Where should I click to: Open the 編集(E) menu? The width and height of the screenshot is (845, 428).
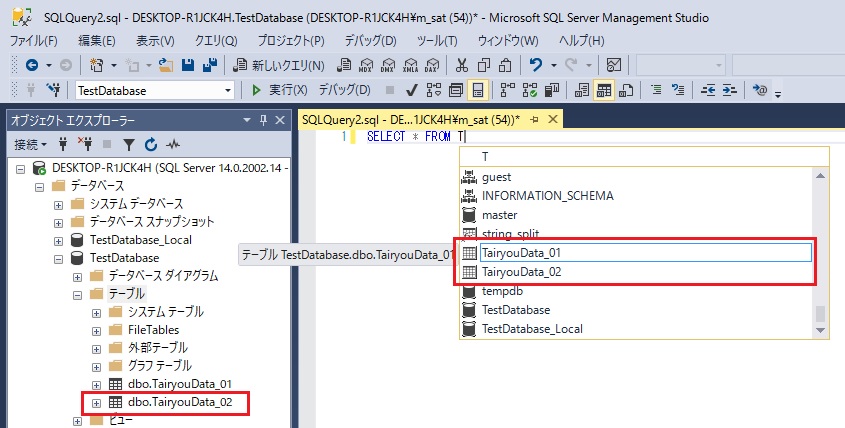click(96, 41)
